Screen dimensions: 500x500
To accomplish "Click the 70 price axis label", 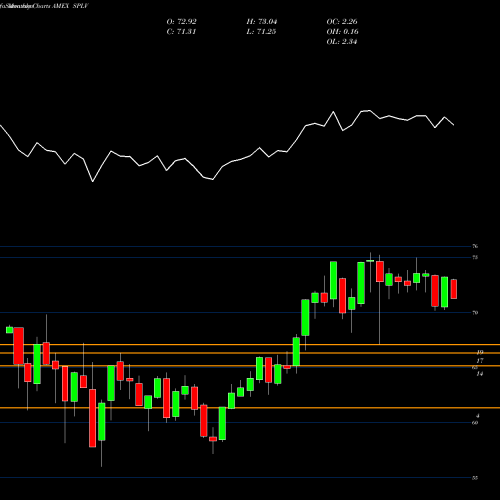I will point(475,313).
